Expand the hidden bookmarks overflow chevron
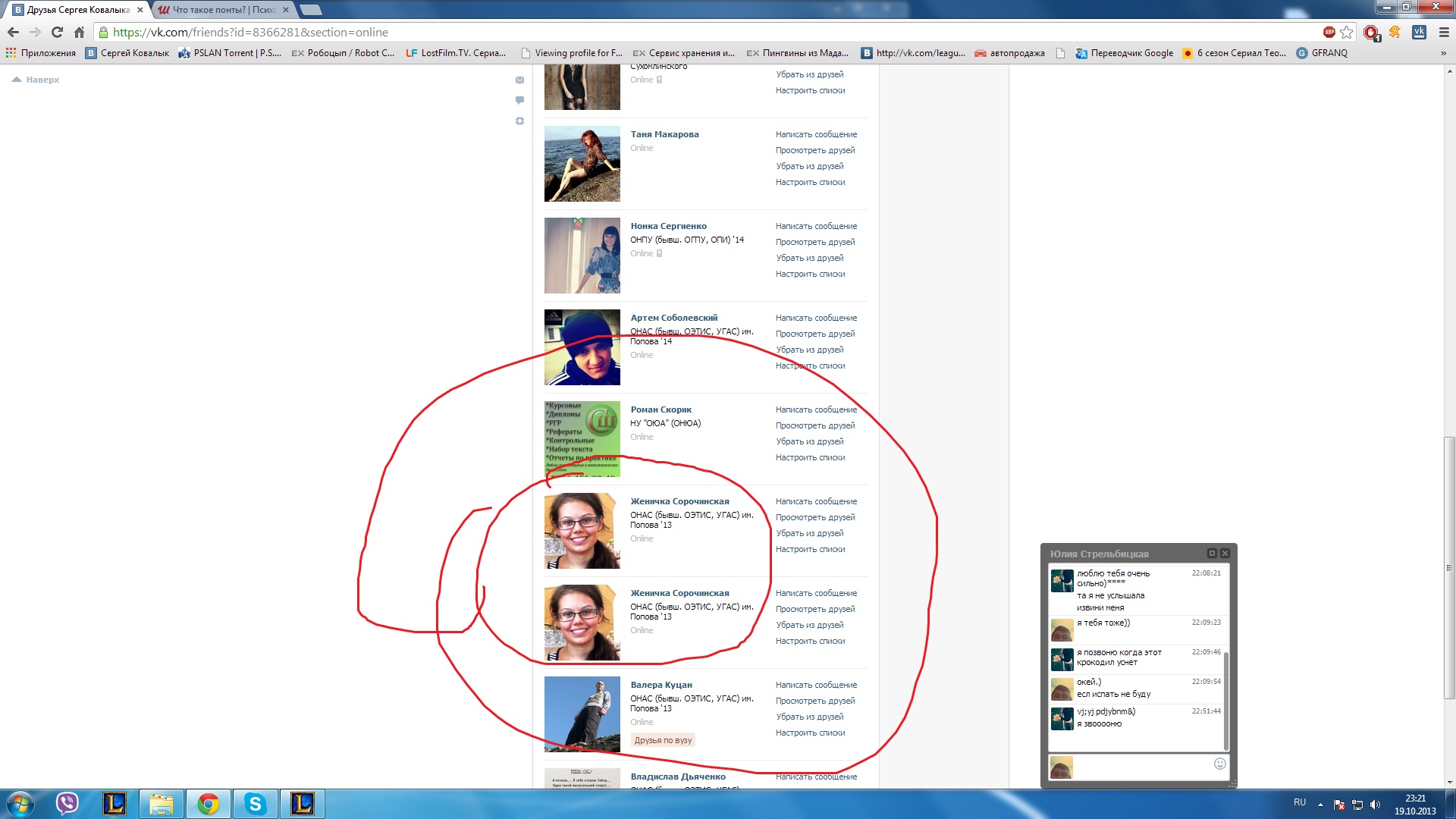1456x819 pixels. point(1443,53)
